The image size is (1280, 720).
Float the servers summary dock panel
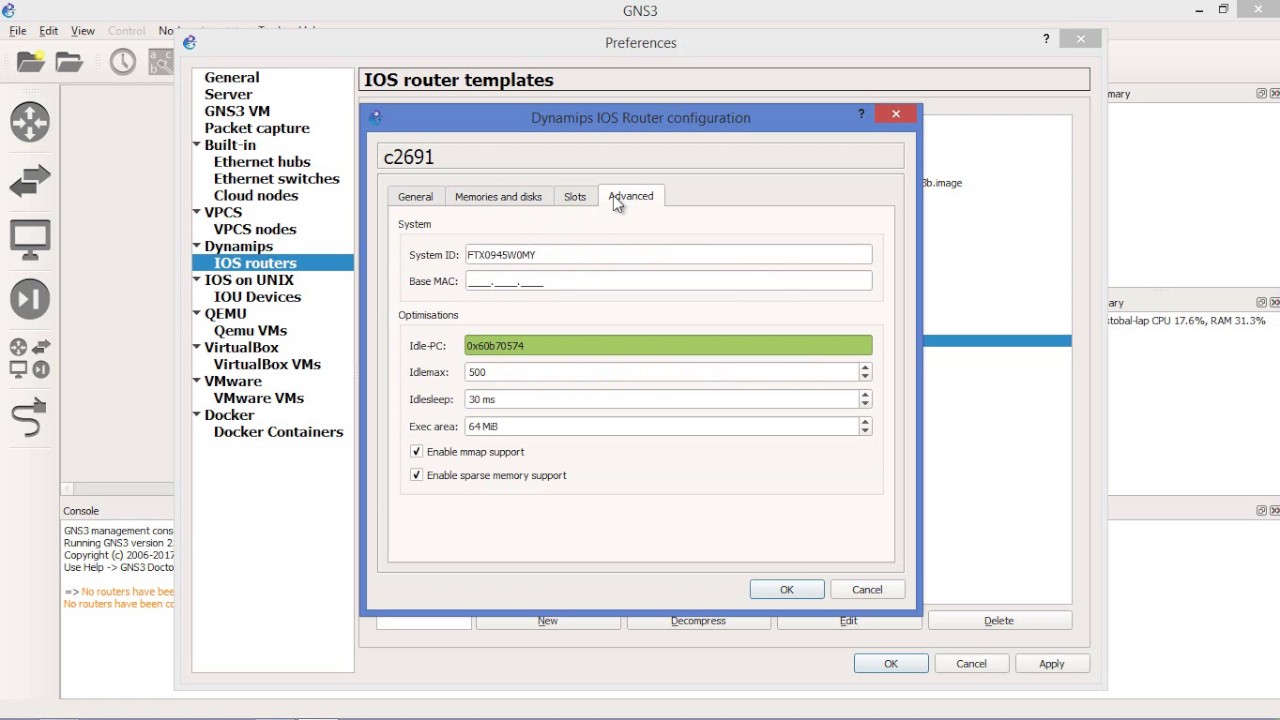pos(1262,302)
